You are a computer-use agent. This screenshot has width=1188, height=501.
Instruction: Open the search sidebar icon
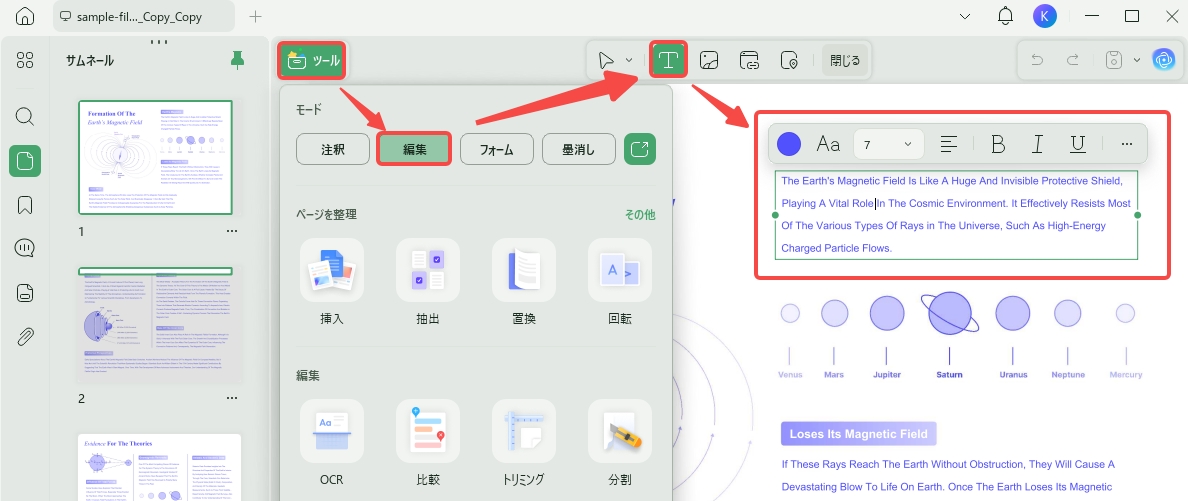25,116
